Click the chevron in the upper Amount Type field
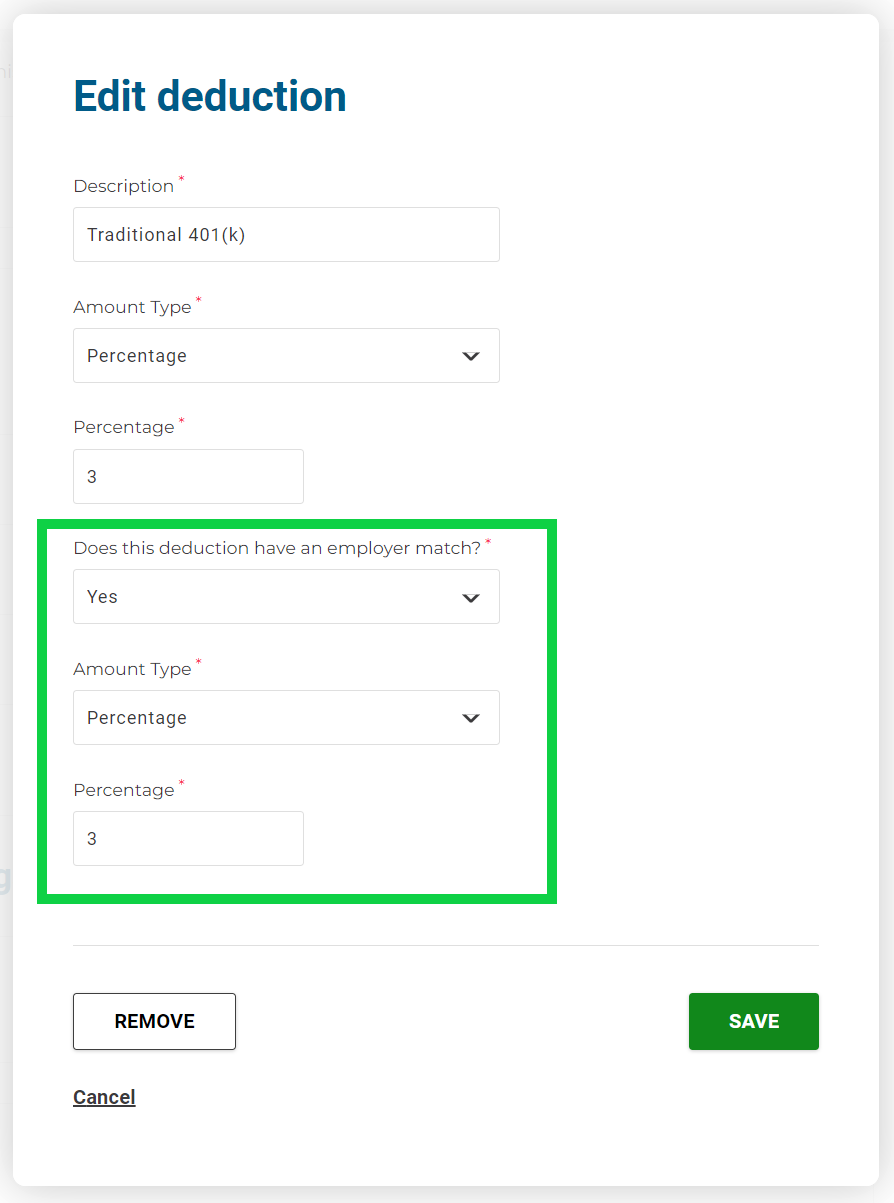The width and height of the screenshot is (894, 1203). (x=471, y=356)
